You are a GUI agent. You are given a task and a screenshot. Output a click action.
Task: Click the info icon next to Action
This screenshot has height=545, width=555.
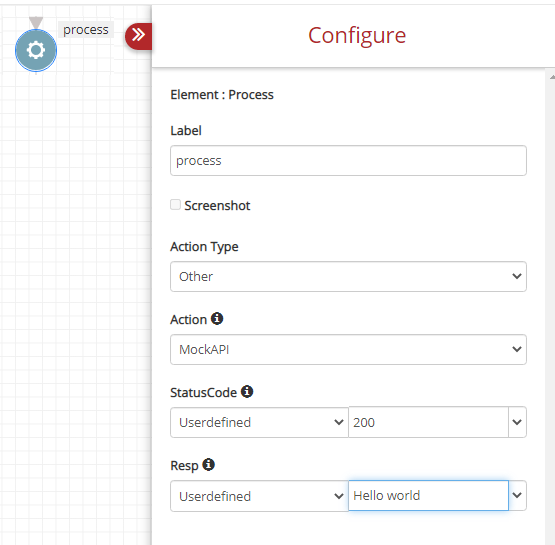tap(217, 319)
